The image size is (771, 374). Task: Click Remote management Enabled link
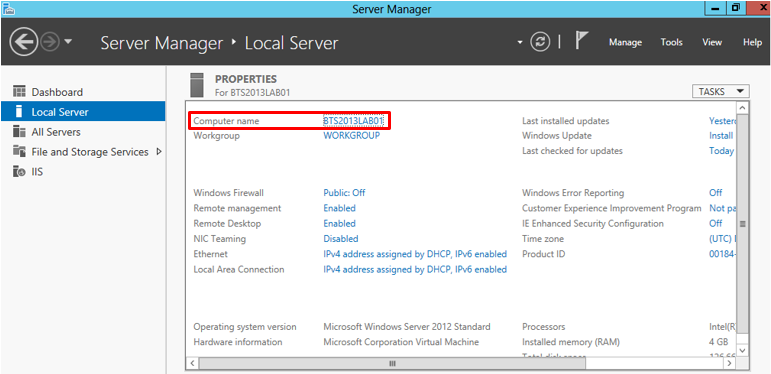click(339, 208)
